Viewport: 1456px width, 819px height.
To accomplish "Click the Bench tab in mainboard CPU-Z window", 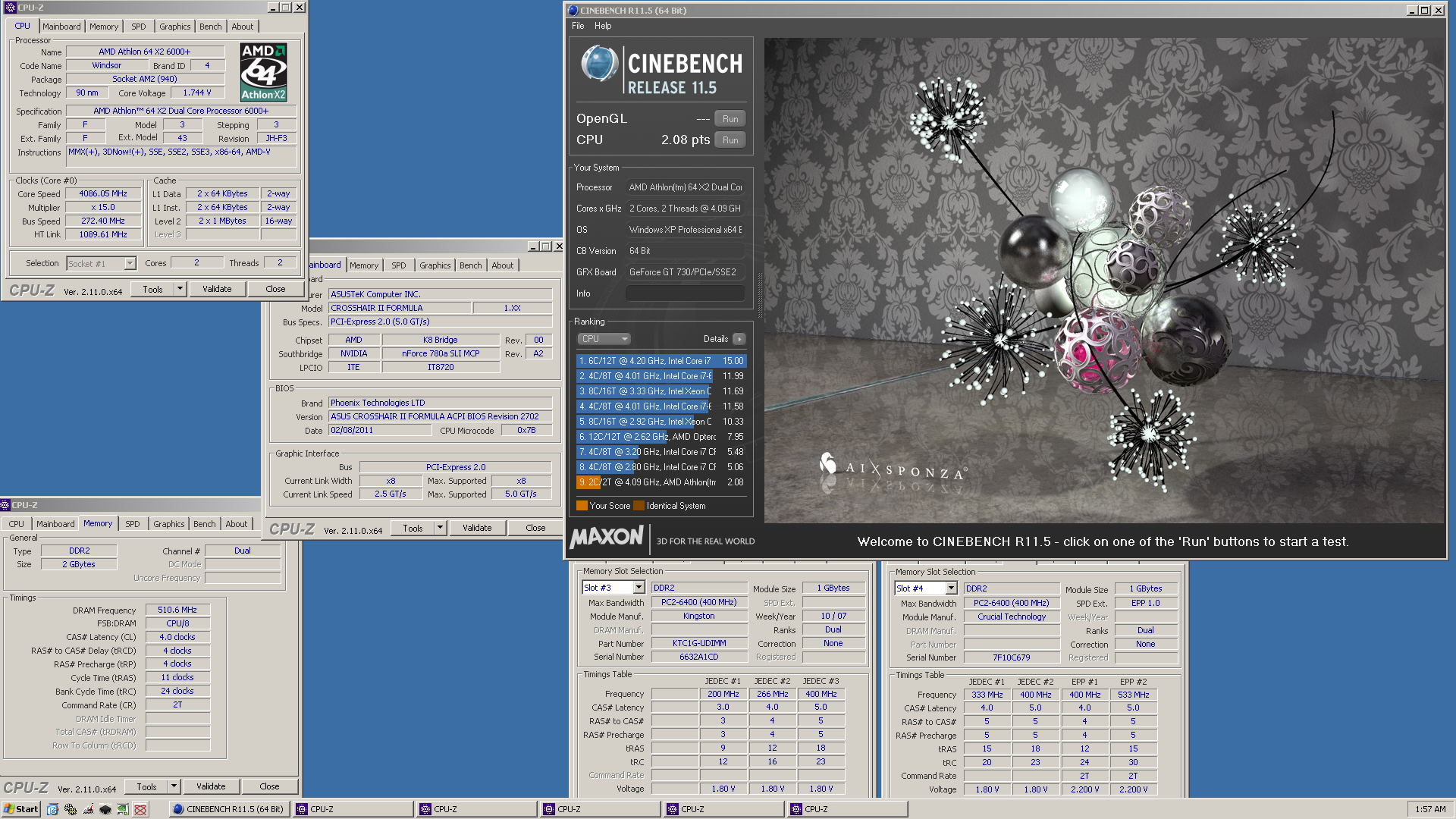I will 470,264.
